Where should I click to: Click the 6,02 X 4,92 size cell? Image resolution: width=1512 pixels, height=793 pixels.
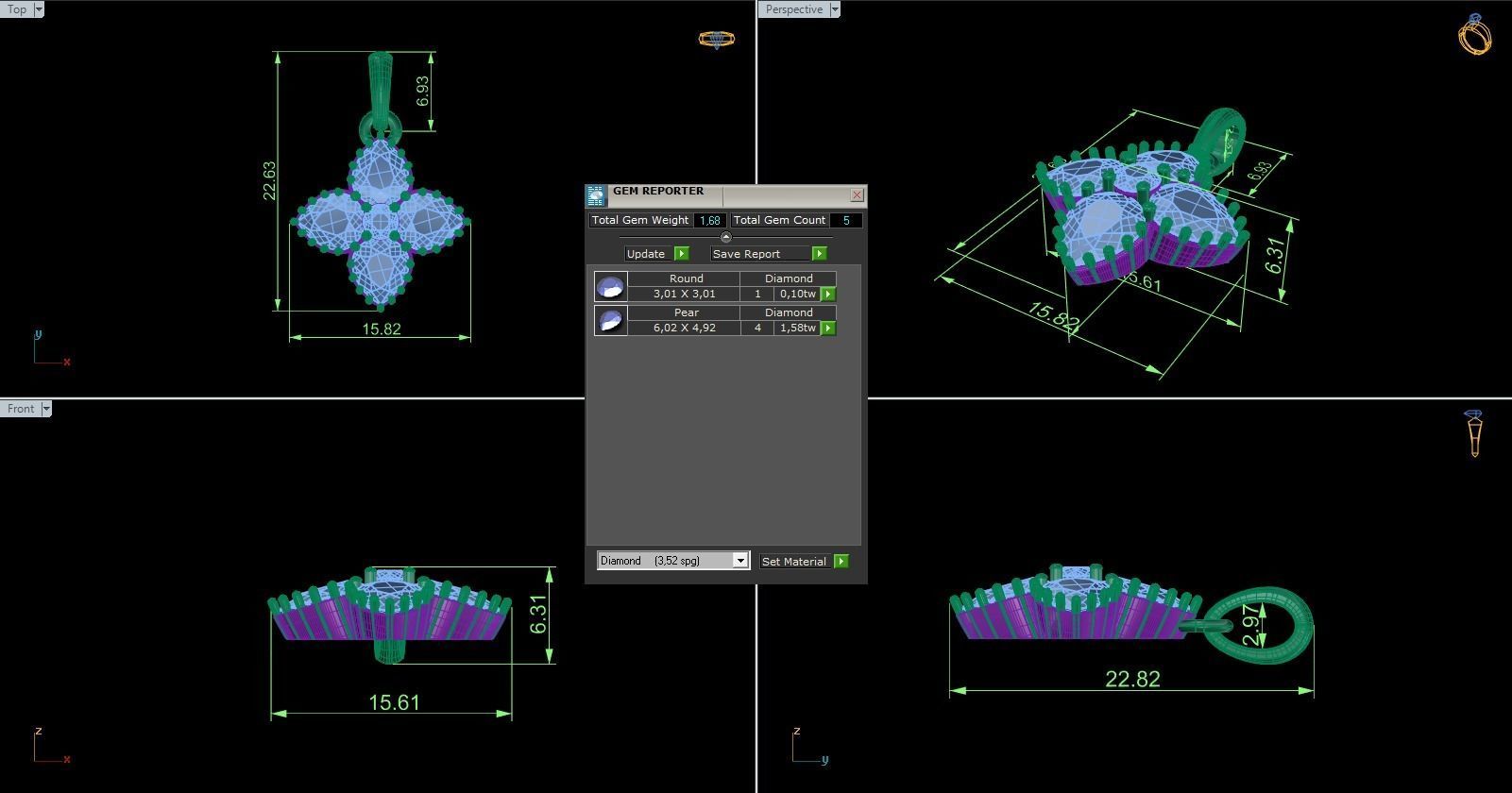[x=684, y=329]
